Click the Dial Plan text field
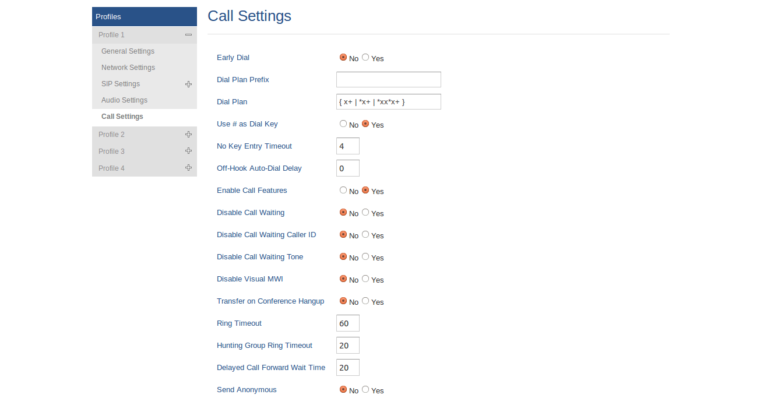 (x=388, y=102)
